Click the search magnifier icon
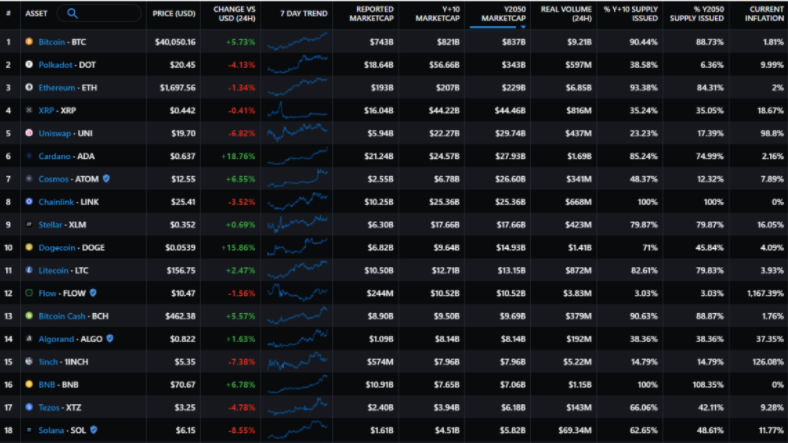 click(72, 13)
